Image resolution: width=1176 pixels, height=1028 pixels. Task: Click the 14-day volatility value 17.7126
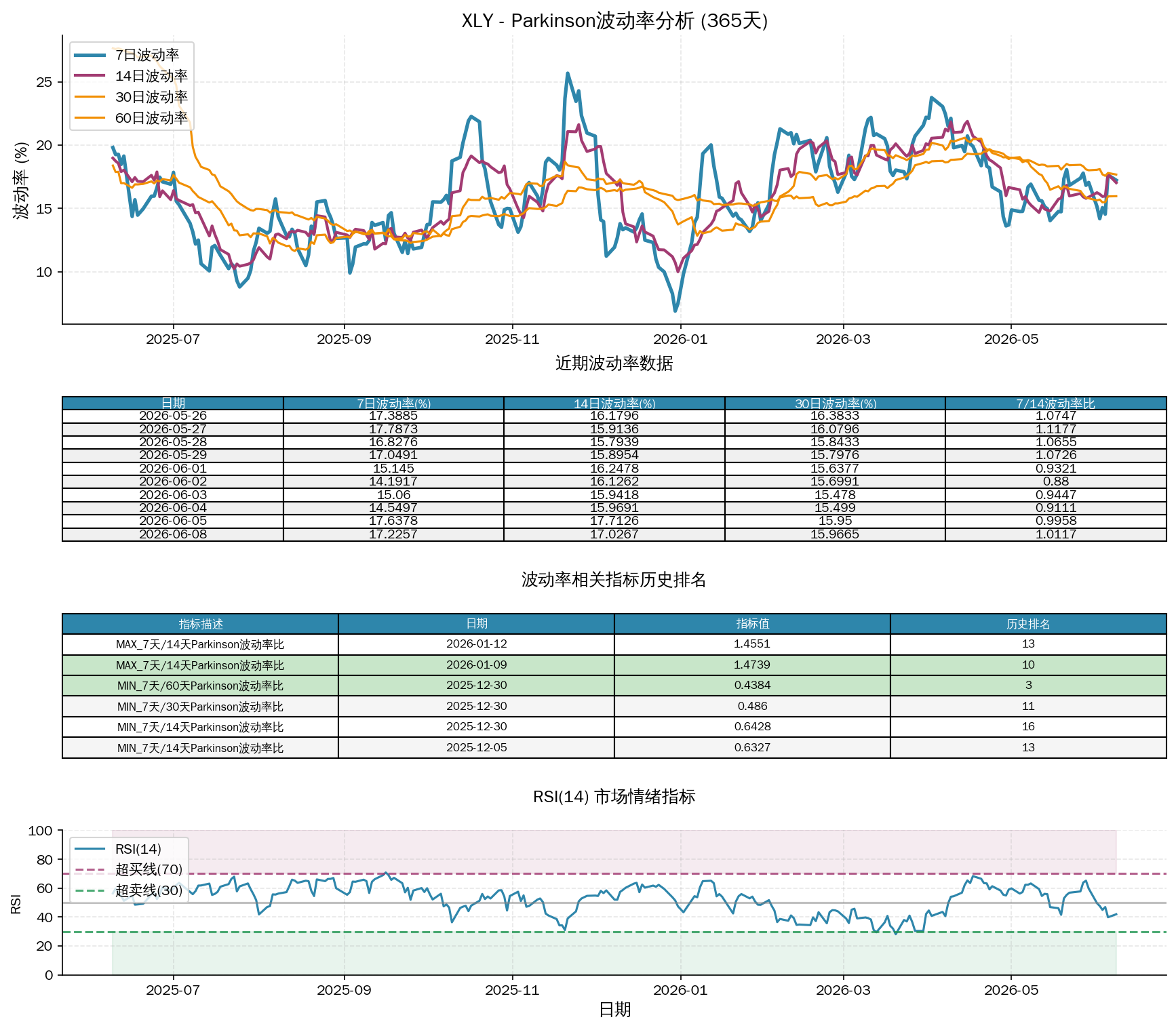pyautogui.click(x=614, y=521)
